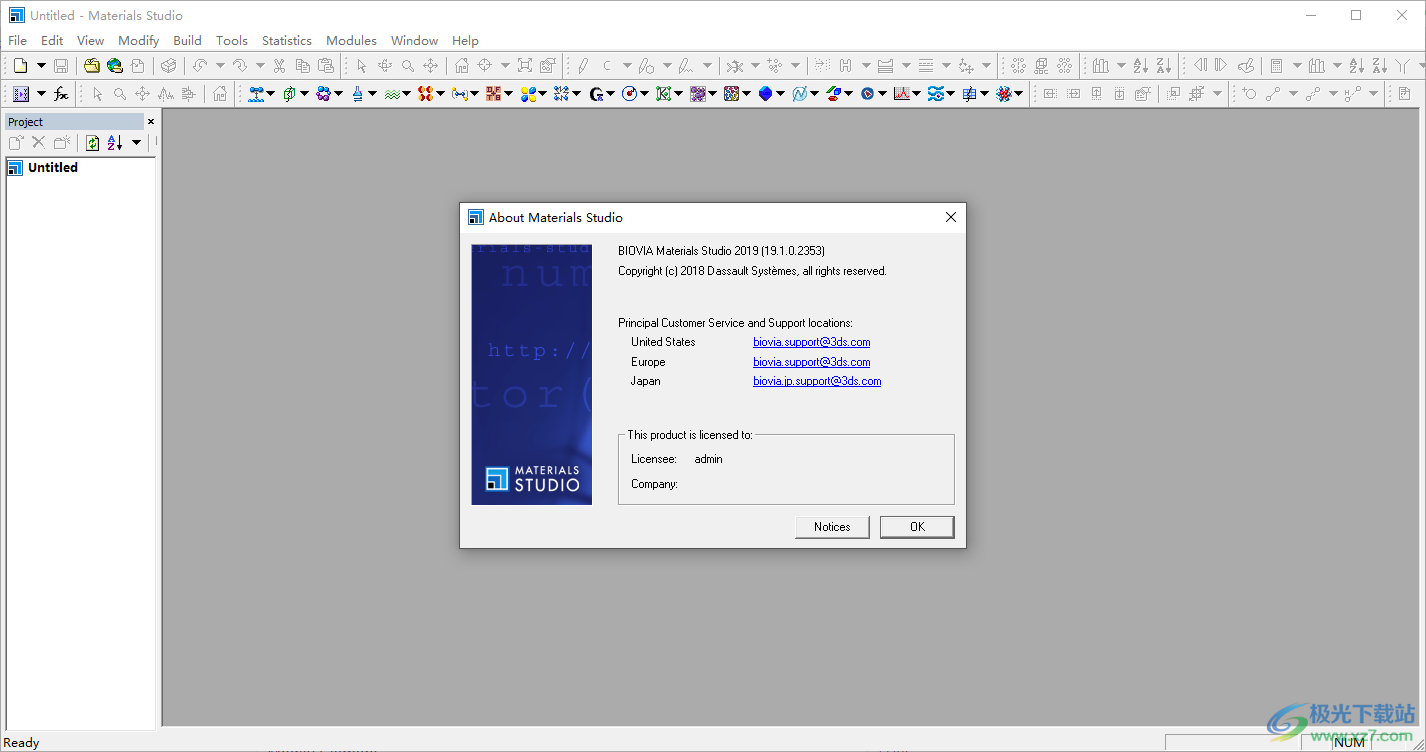
Task: Click the home reset view icon in top toolbar
Action: [461, 66]
